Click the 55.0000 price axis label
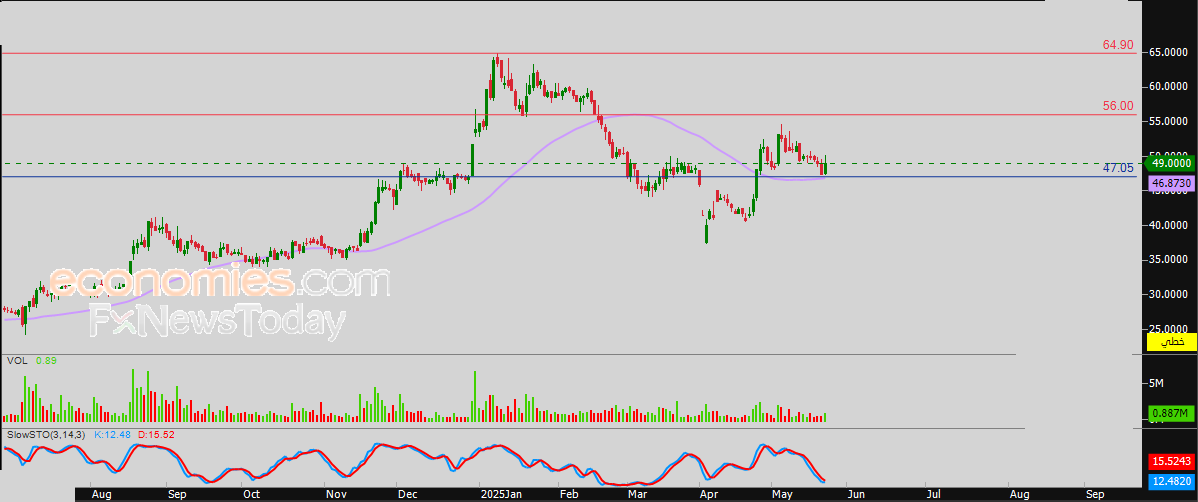 1169,121
